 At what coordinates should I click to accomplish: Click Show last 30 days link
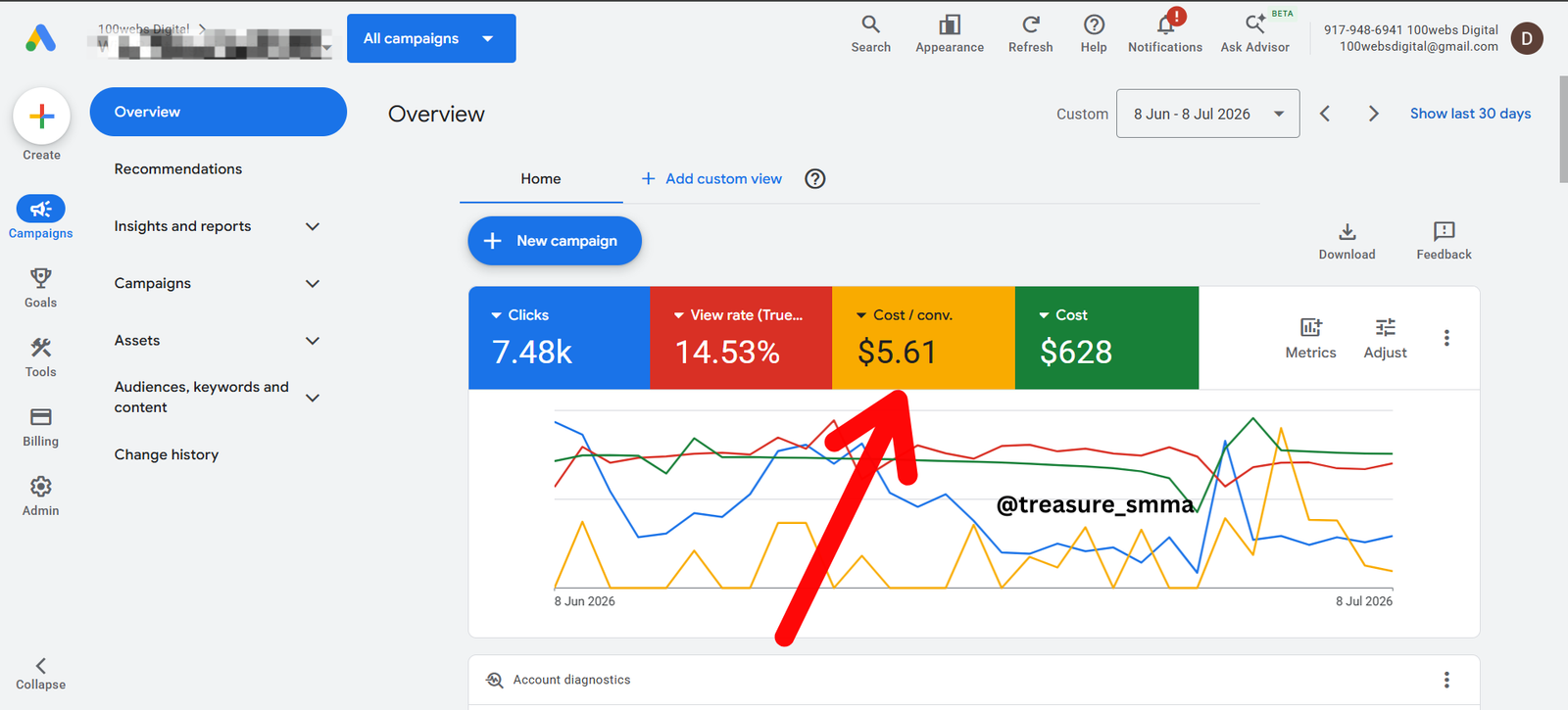[1470, 114]
